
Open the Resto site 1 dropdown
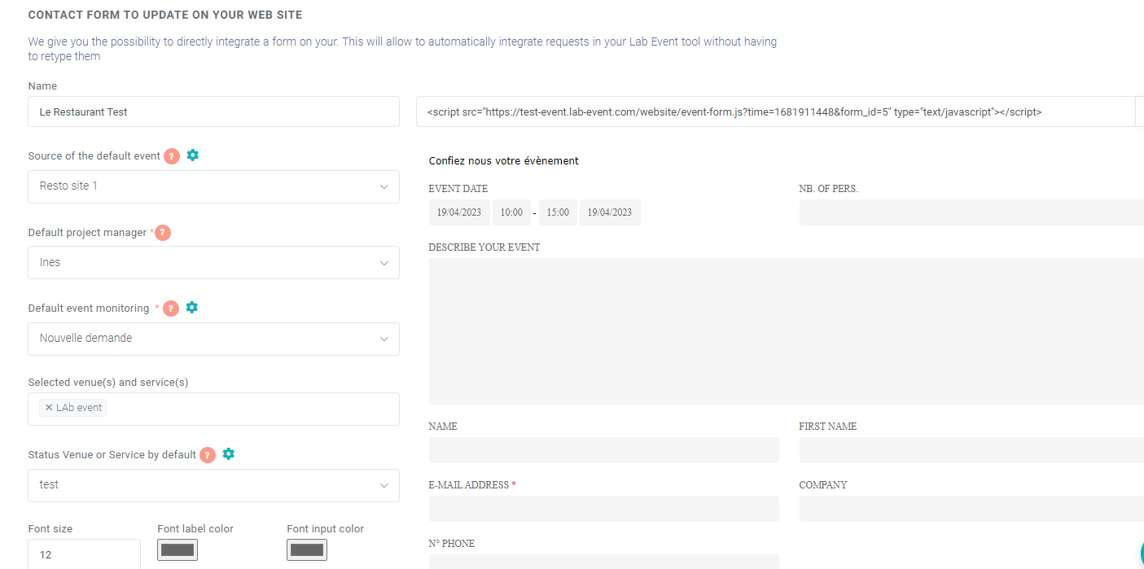click(x=214, y=187)
